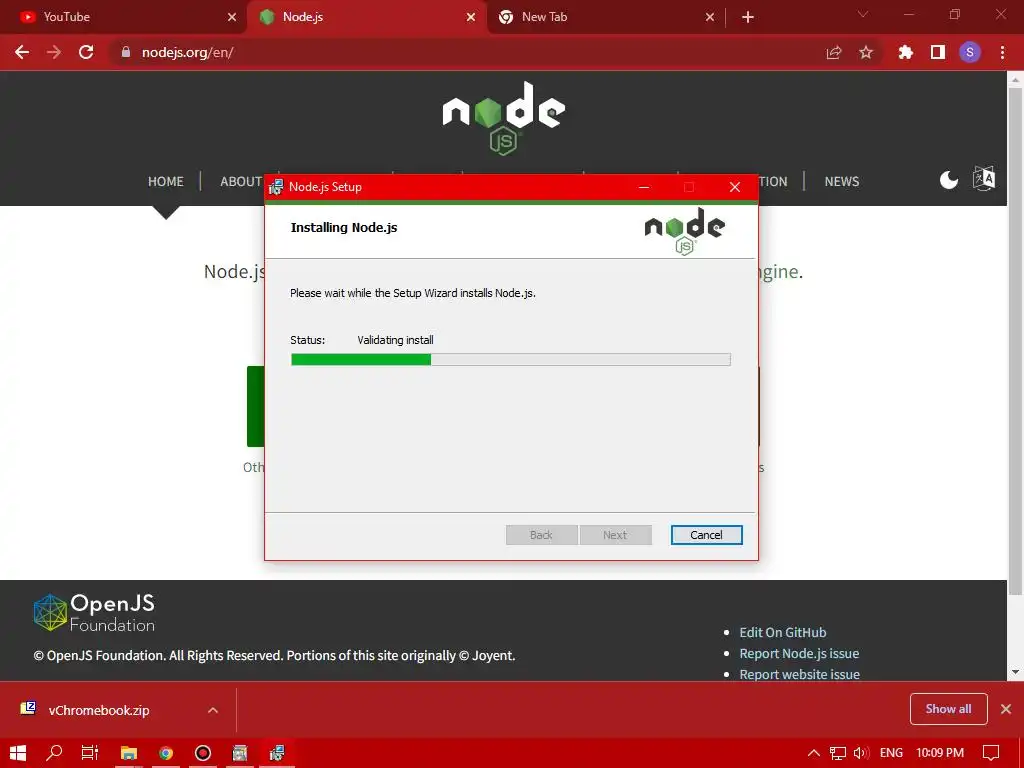The image size is (1024, 768).
Task: Open the installer package taskbar icon
Action: point(240,753)
